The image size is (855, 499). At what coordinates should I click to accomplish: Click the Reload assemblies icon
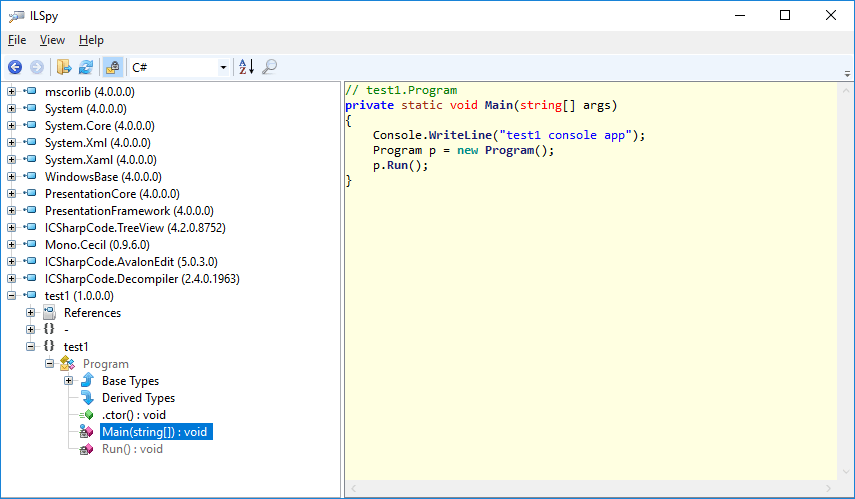point(86,67)
